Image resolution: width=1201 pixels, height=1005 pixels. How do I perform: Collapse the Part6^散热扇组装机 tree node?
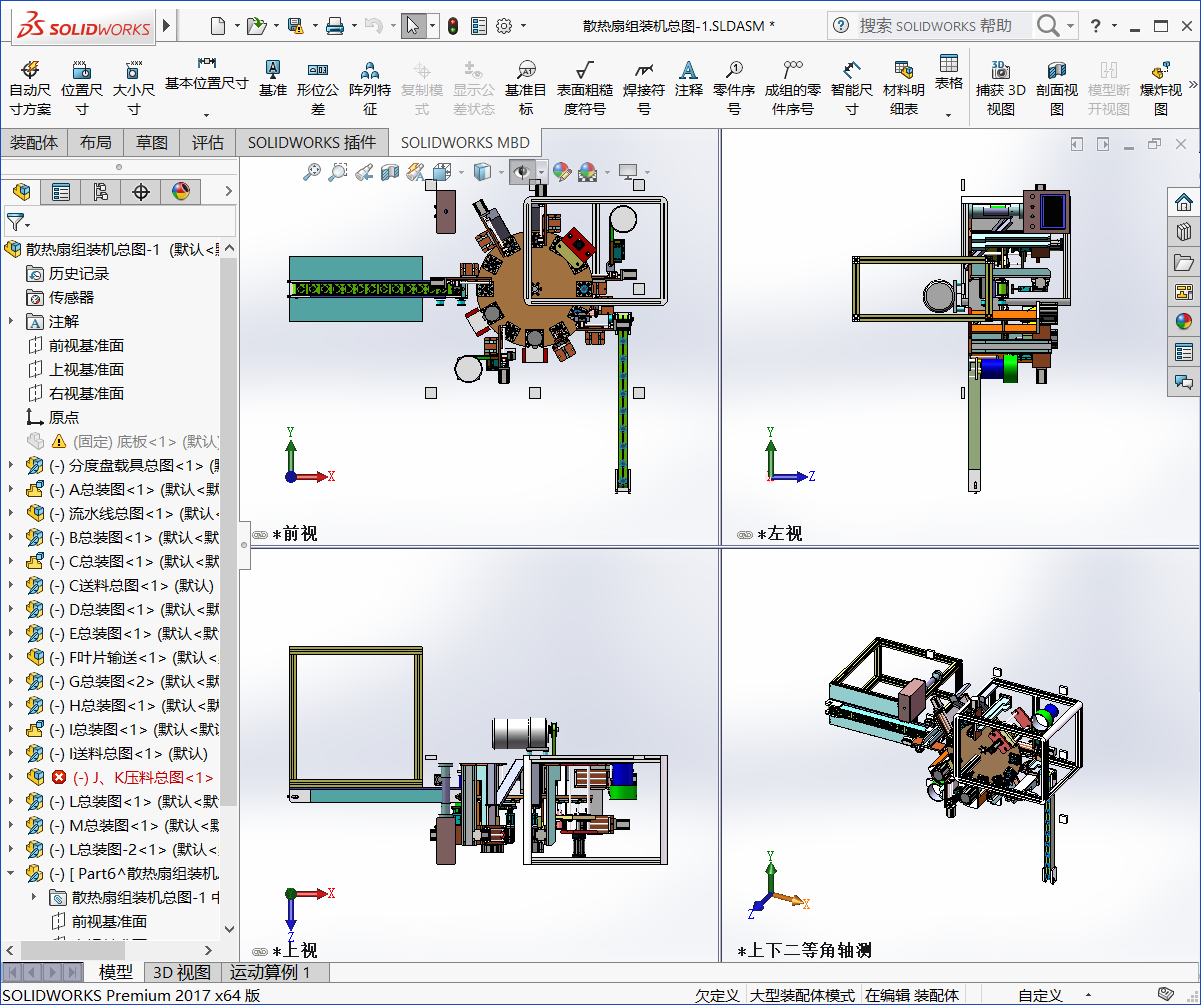click(11, 873)
